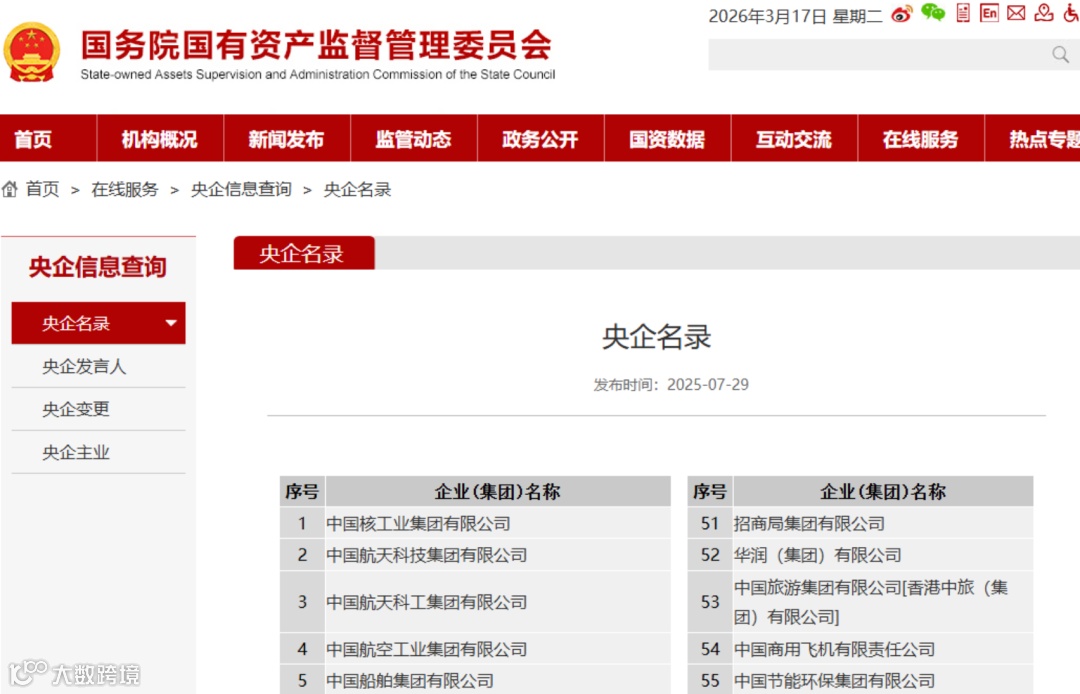This screenshot has height=694, width=1080.
Task: Click table row 华润（集团）有限公司
Action: click(860, 555)
